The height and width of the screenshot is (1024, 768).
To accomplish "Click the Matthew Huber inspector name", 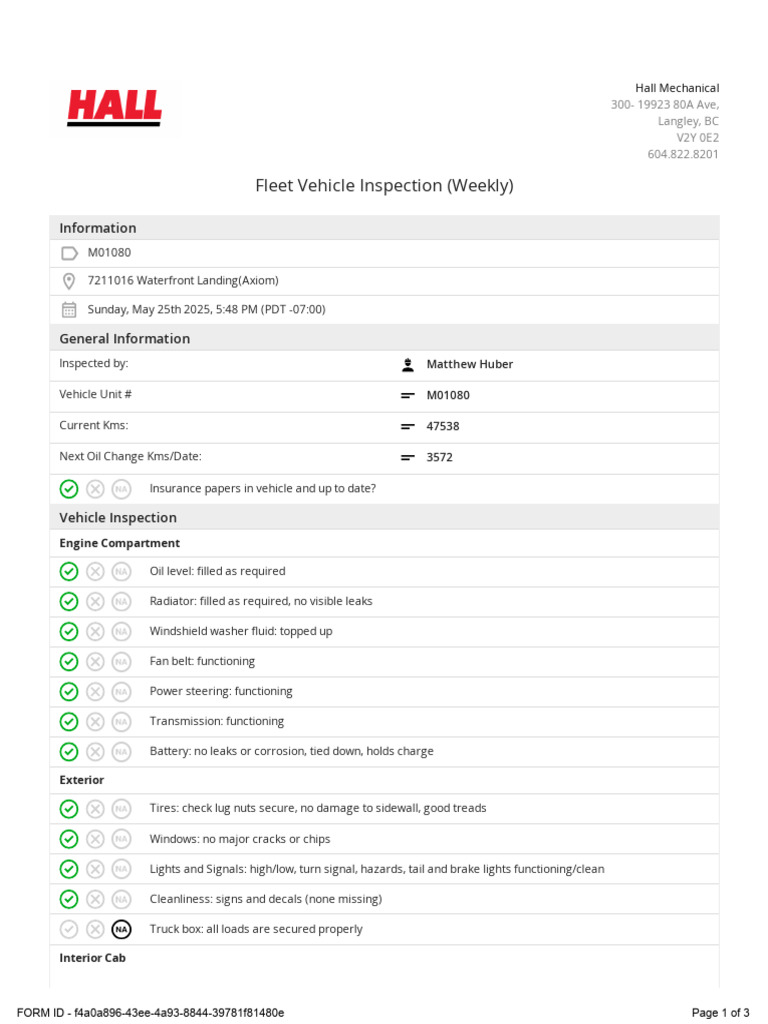I will [x=469, y=364].
